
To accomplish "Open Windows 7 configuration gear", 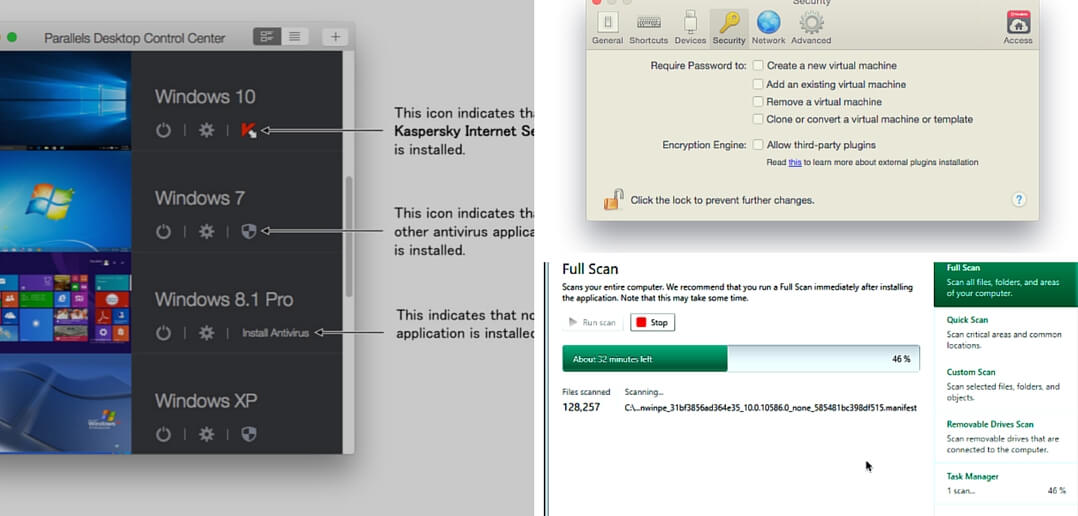I will click(x=206, y=232).
